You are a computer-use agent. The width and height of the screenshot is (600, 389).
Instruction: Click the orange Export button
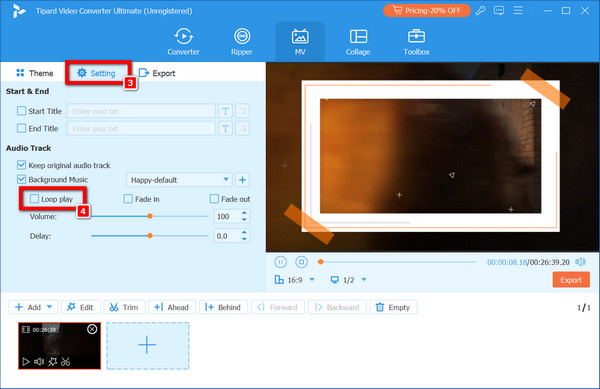pos(571,280)
